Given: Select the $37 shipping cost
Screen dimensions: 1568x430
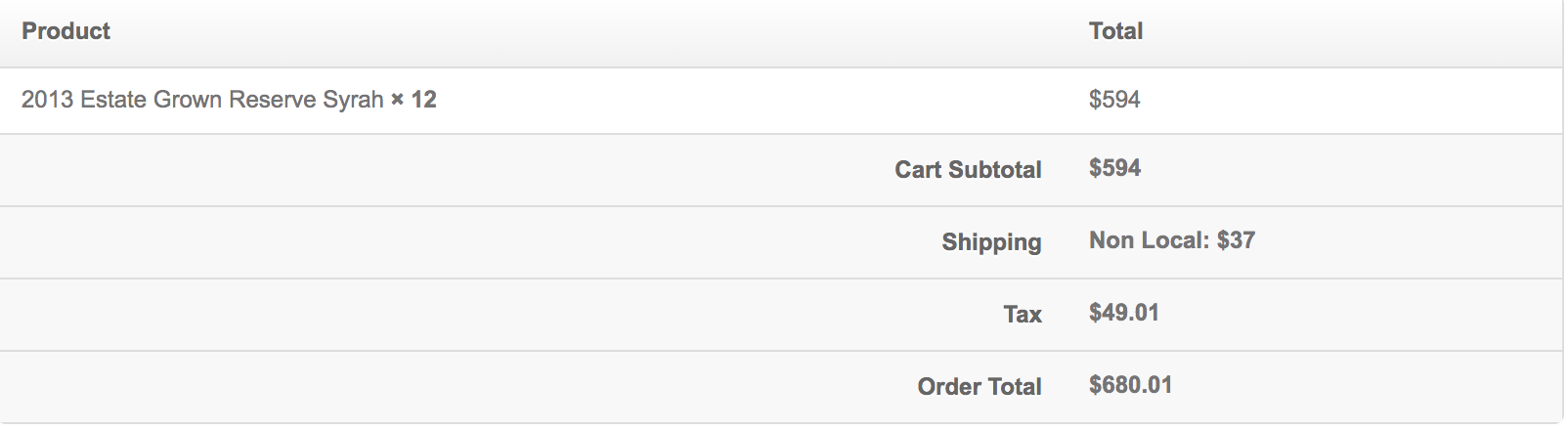Looking at the screenshot, I should point(1236,240).
